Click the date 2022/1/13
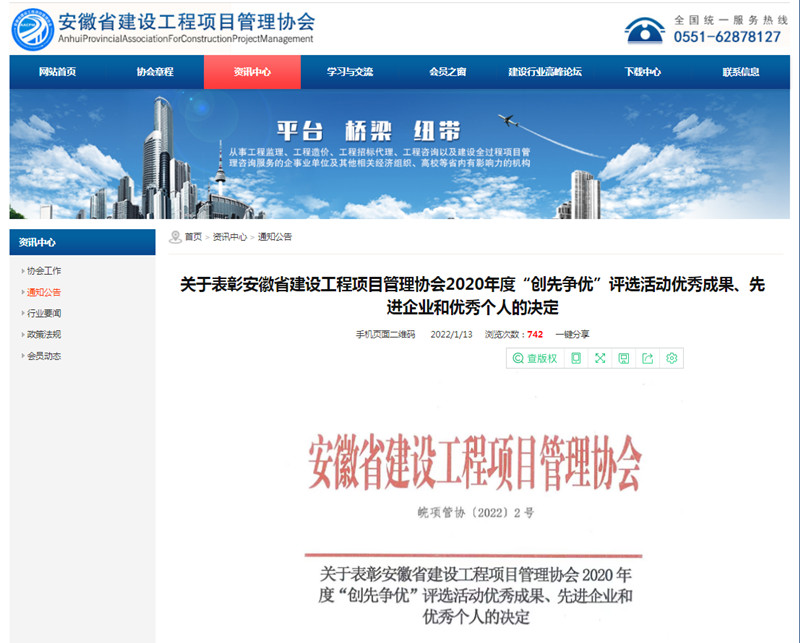Viewport: 800px width, 643px height. (452, 335)
